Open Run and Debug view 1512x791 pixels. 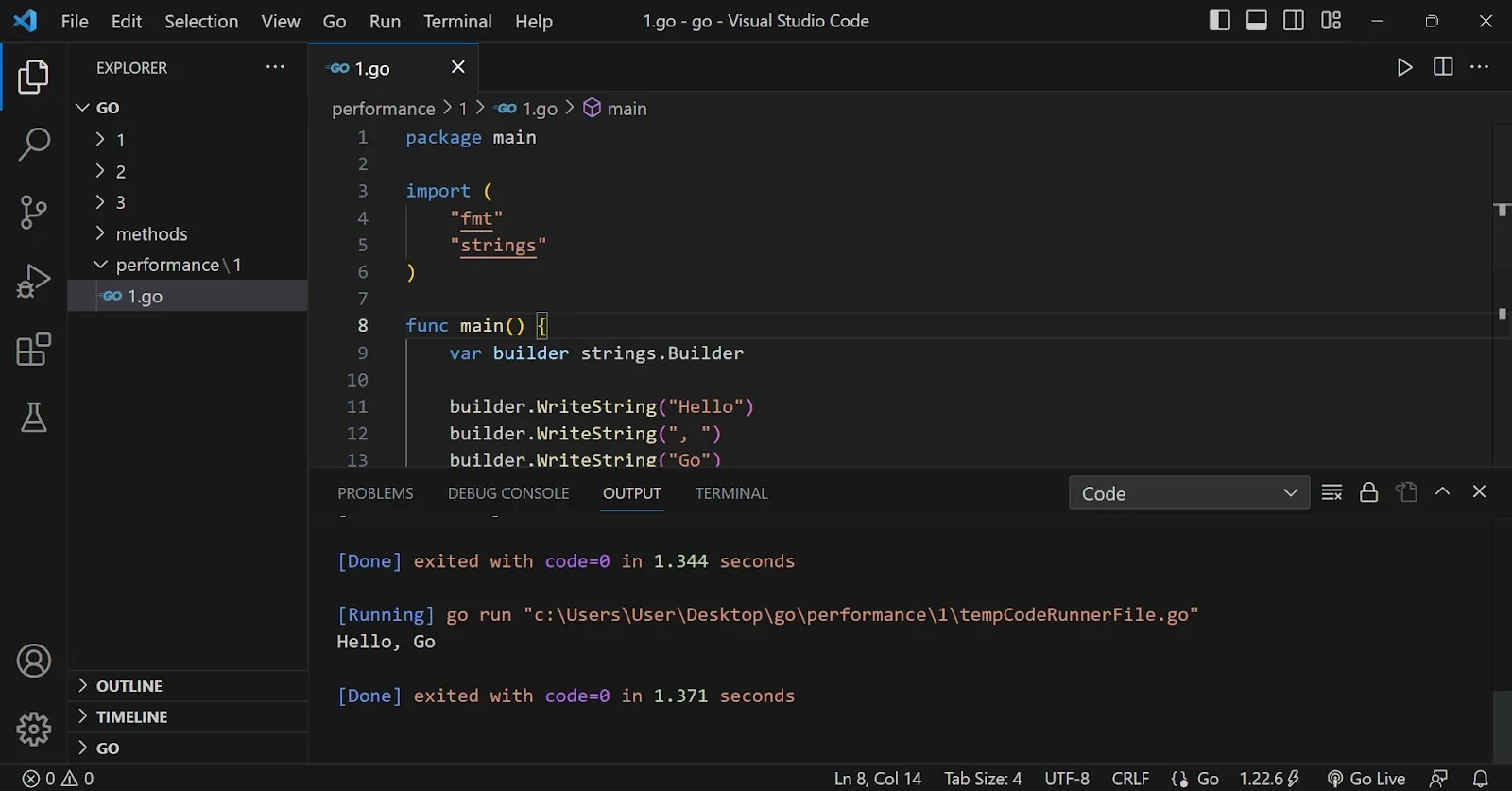(x=33, y=281)
